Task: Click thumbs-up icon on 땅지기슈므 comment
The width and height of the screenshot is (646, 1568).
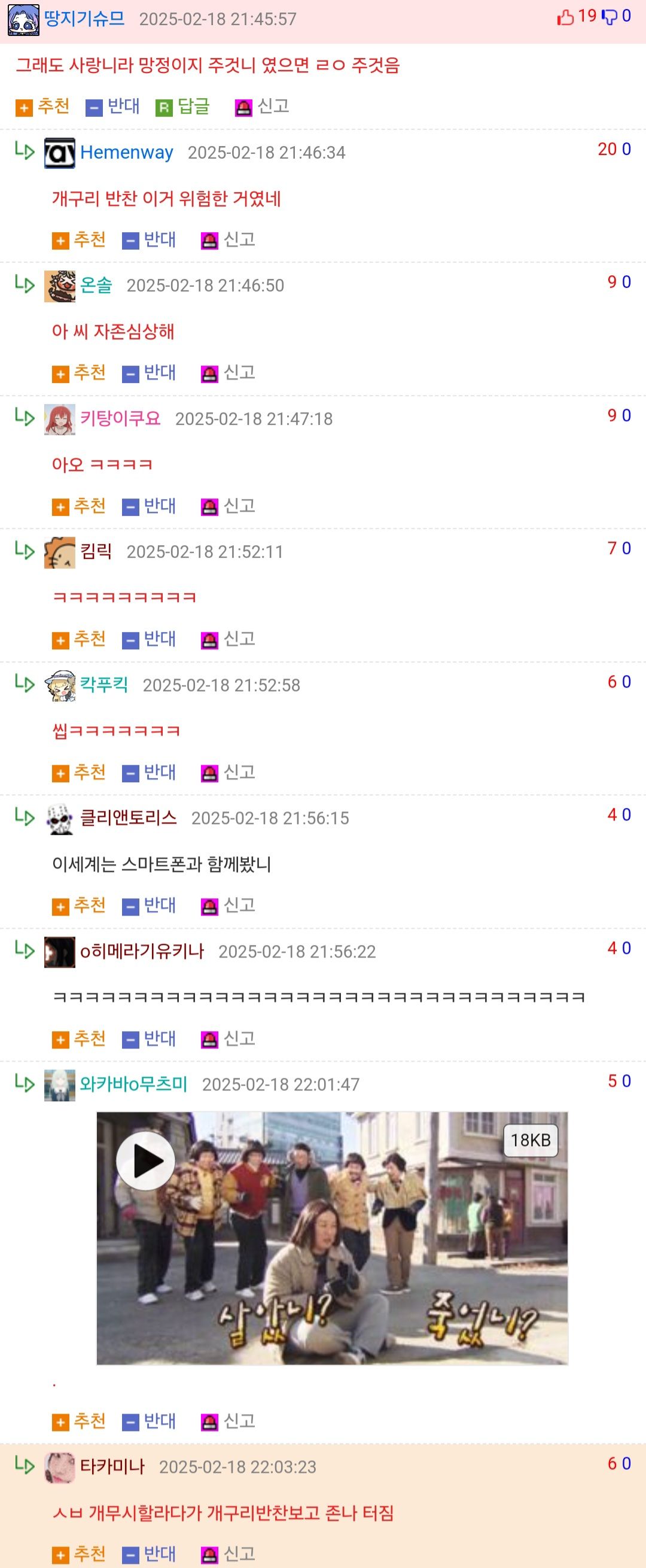Action: (565, 17)
